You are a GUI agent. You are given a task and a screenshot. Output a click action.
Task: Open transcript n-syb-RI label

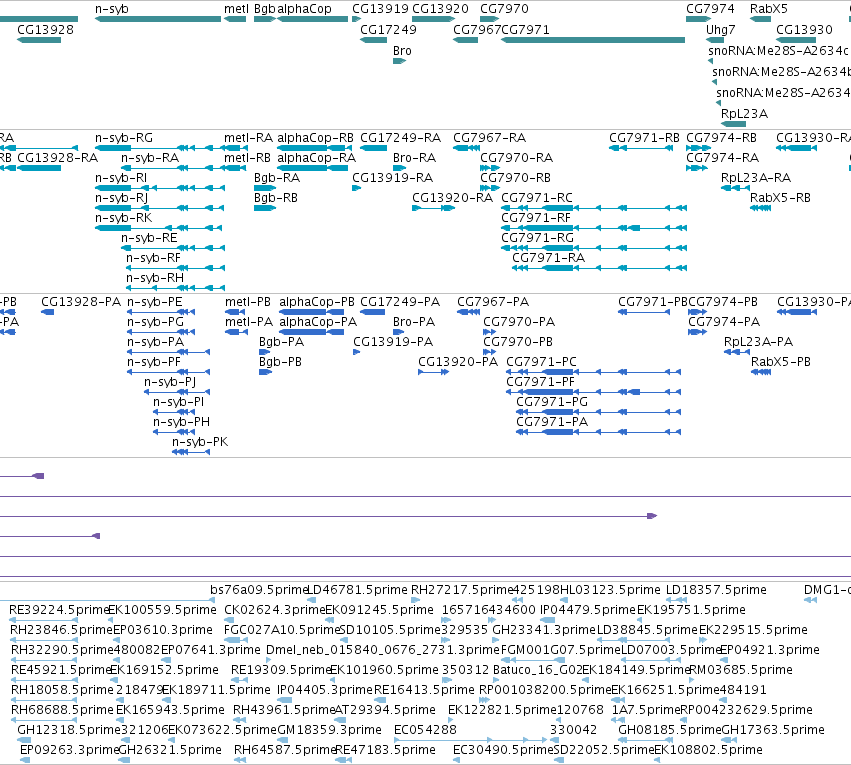[x=121, y=178]
